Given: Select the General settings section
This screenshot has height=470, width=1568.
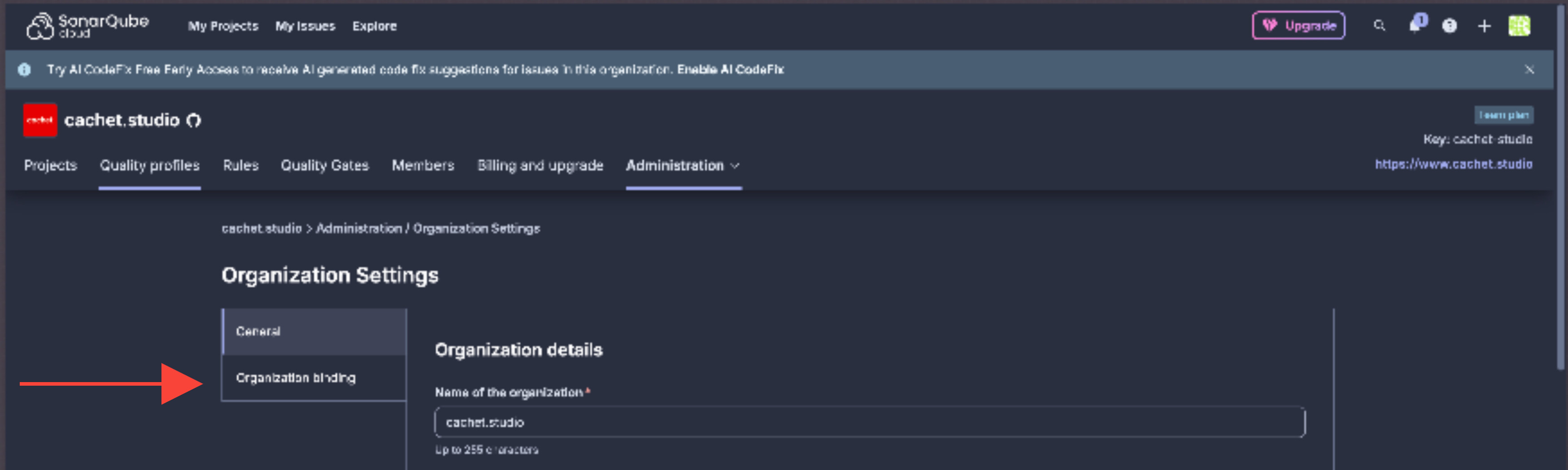Looking at the screenshot, I should click(314, 332).
